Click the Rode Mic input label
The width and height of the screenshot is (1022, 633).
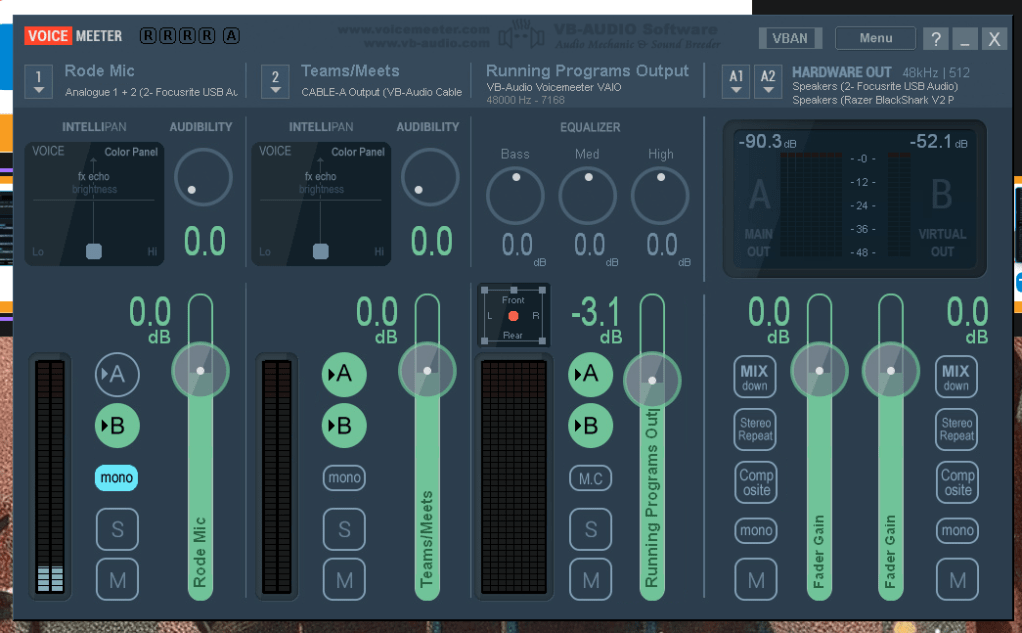pyautogui.click(x=99, y=70)
